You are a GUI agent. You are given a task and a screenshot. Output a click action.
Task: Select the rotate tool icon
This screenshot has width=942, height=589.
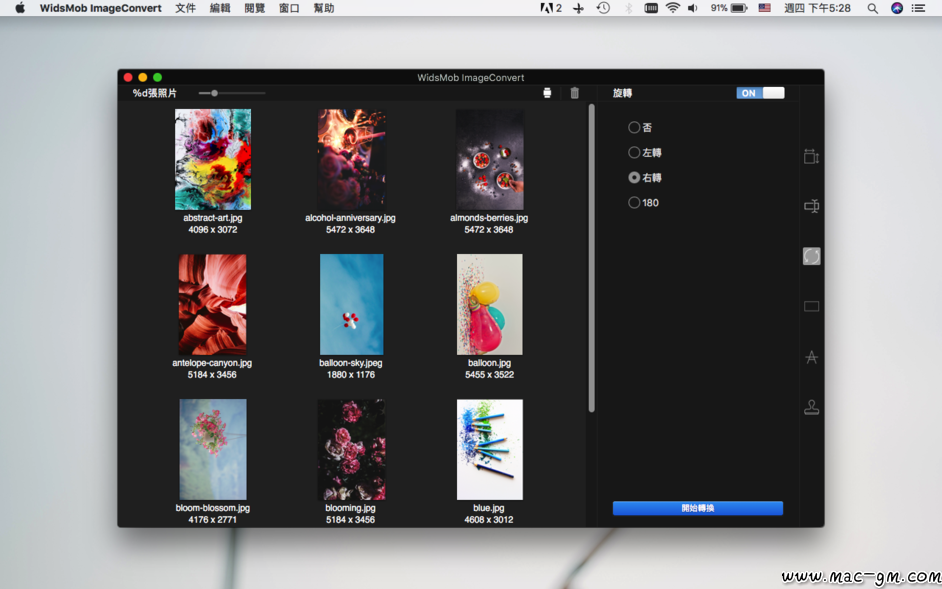coord(812,256)
